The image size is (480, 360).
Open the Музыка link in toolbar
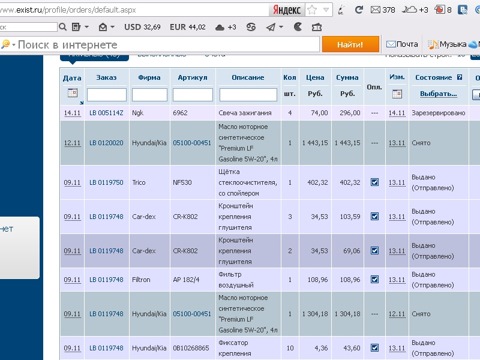tap(447, 44)
